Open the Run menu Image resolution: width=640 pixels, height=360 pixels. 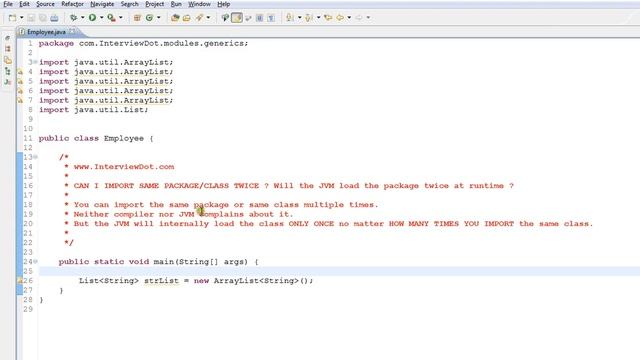pyautogui.click(x=176, y=4)
